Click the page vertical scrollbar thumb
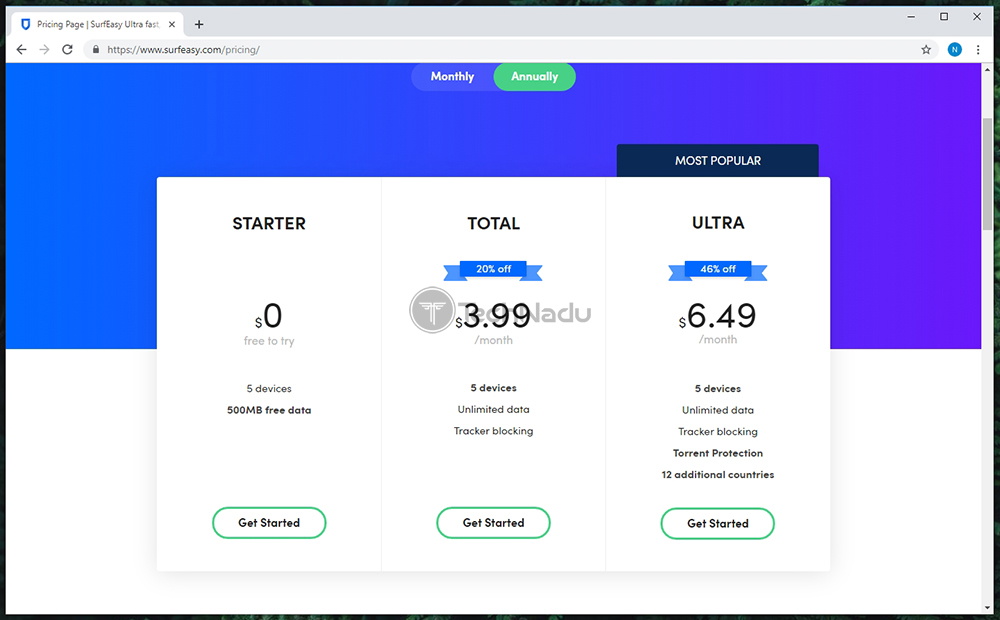 (987, 173)
